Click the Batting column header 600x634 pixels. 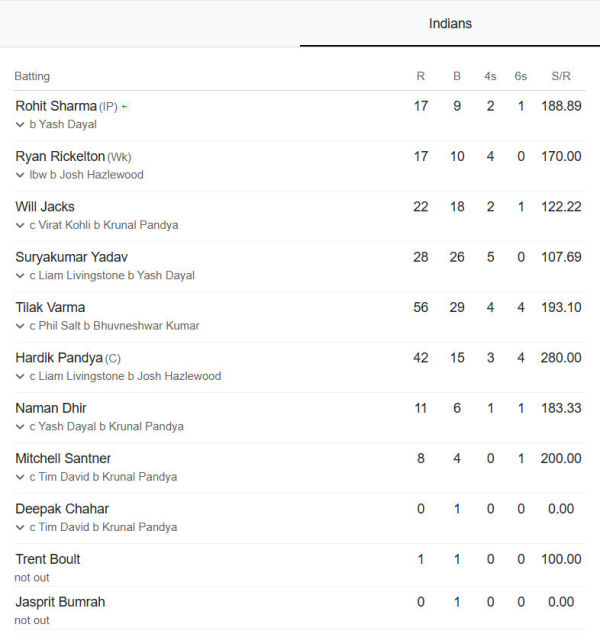point(32,76)
